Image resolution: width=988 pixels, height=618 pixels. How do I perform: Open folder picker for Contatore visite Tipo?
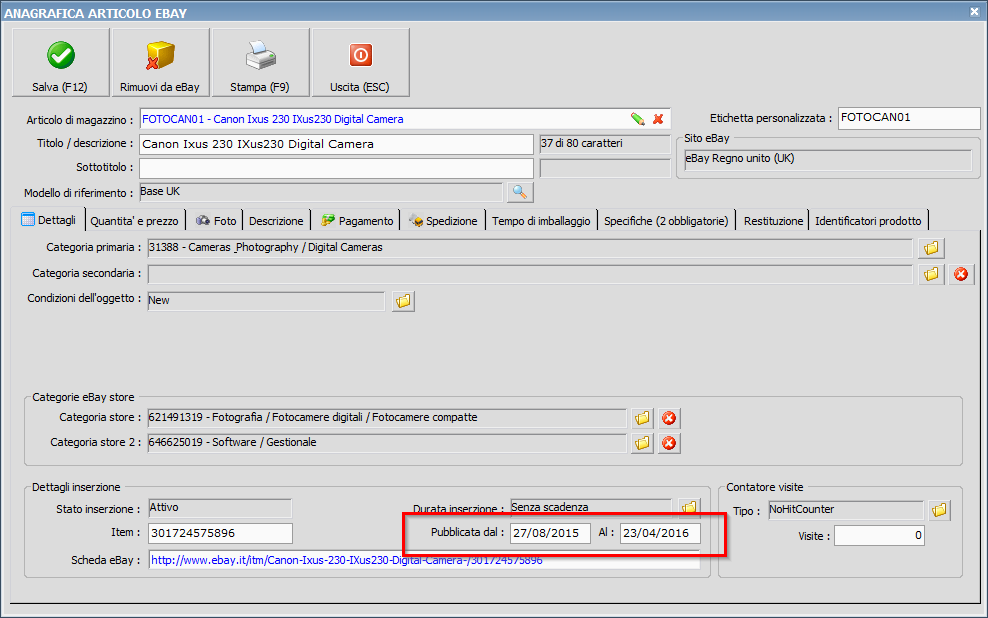click(x=939, y=510)
